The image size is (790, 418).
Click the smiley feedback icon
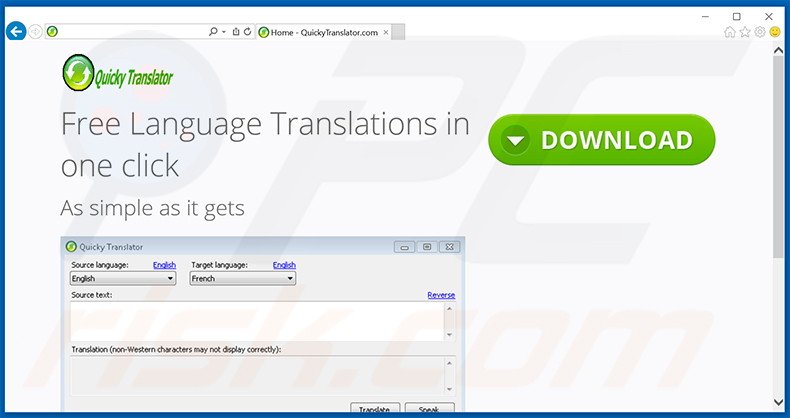point(775,32)
